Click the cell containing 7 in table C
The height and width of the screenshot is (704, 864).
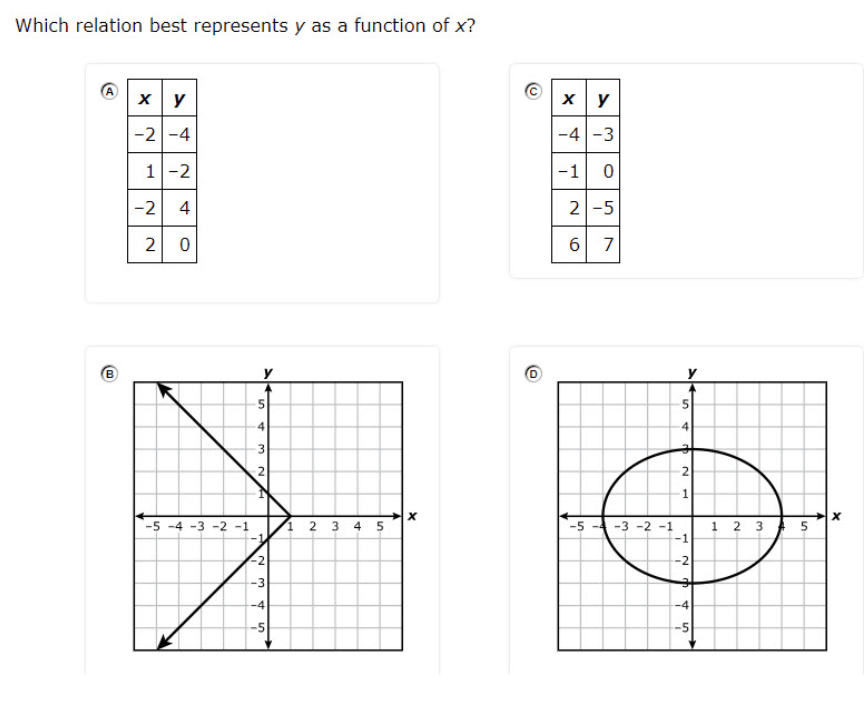click(x=603, y=245)
